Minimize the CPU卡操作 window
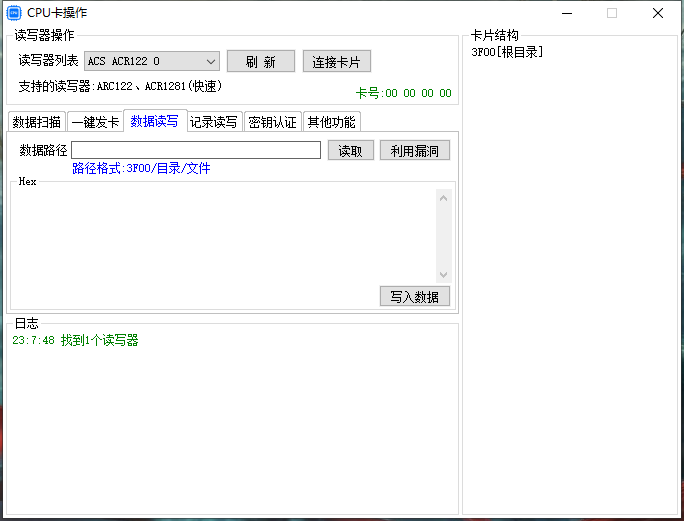The image size is (684, 521). pos(567,13)
